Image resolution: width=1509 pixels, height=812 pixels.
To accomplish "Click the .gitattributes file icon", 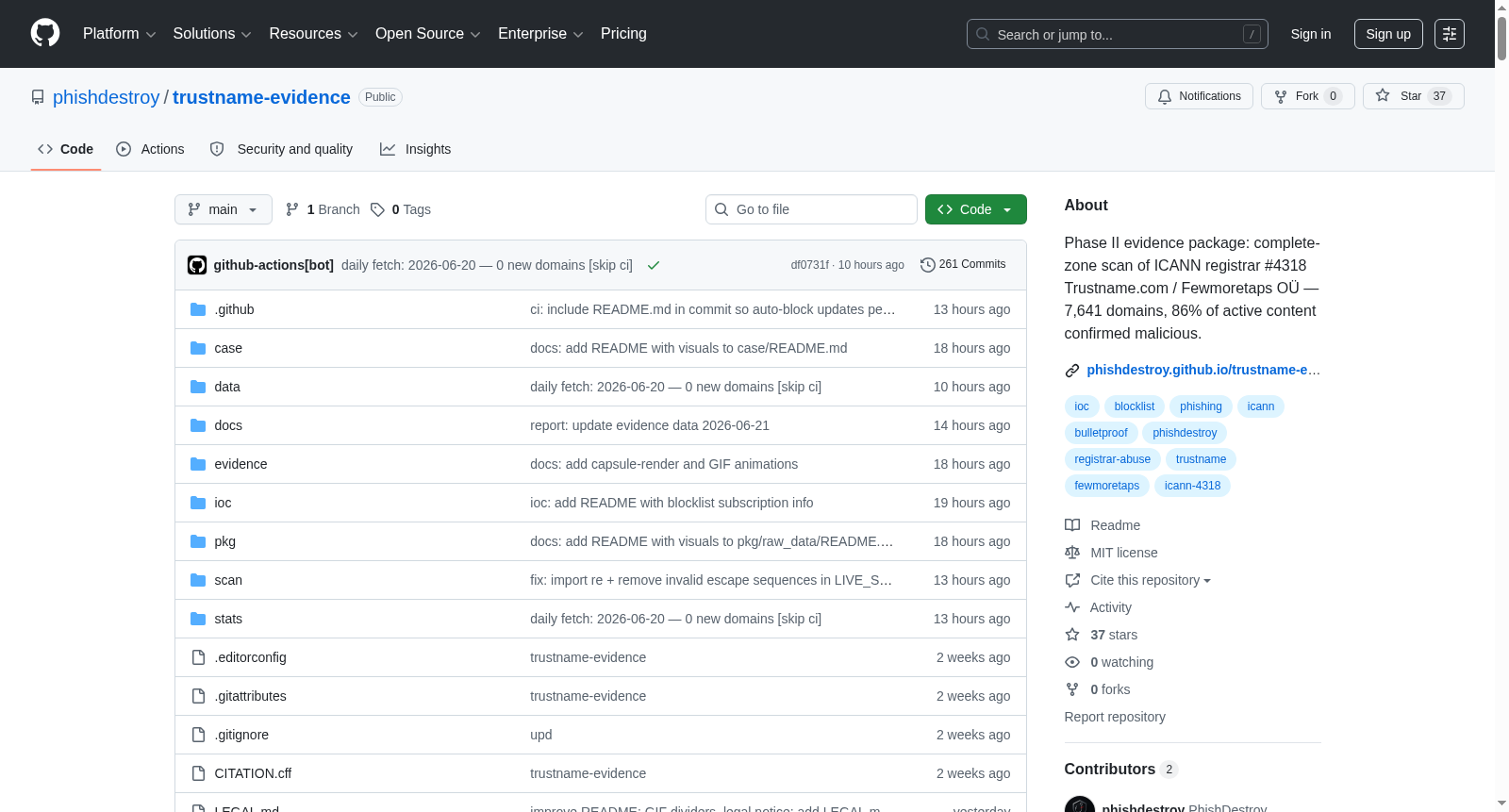I will click(x=198, y=696).
